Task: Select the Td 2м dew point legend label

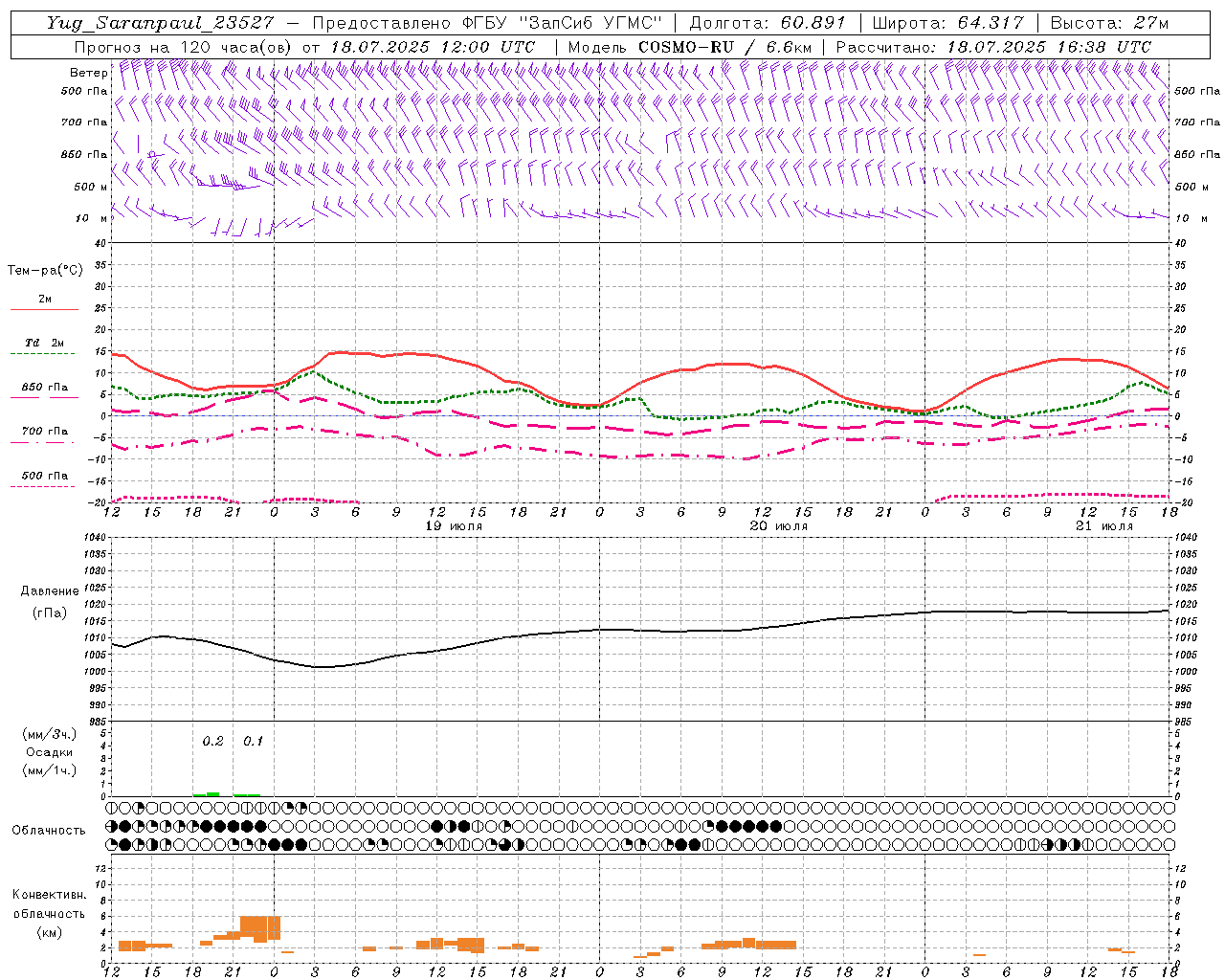Action: [44, 343]
